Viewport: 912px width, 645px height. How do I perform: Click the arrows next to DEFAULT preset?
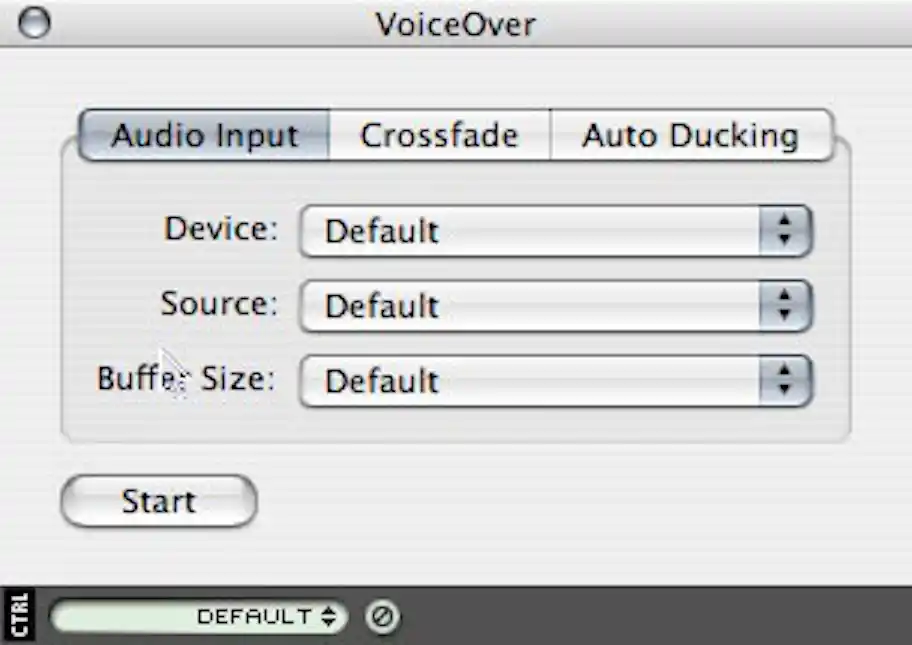[330, 617]
